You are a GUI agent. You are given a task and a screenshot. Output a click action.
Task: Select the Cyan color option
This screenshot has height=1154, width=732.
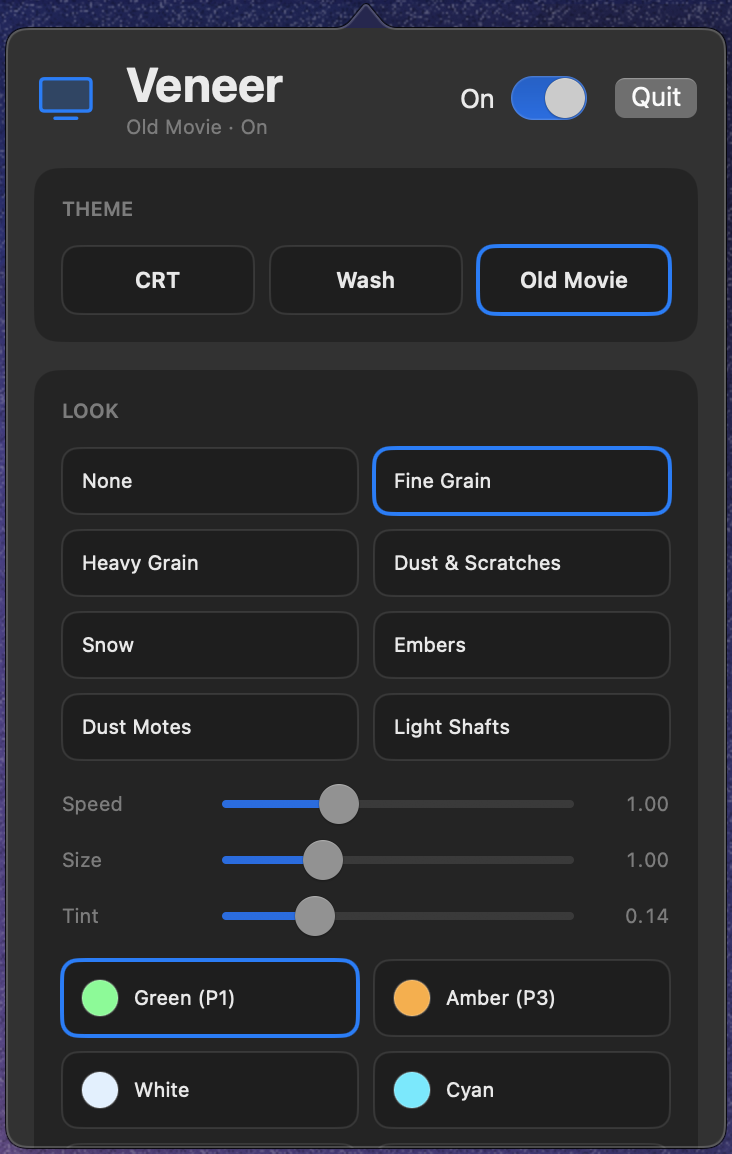(522, 1090)
